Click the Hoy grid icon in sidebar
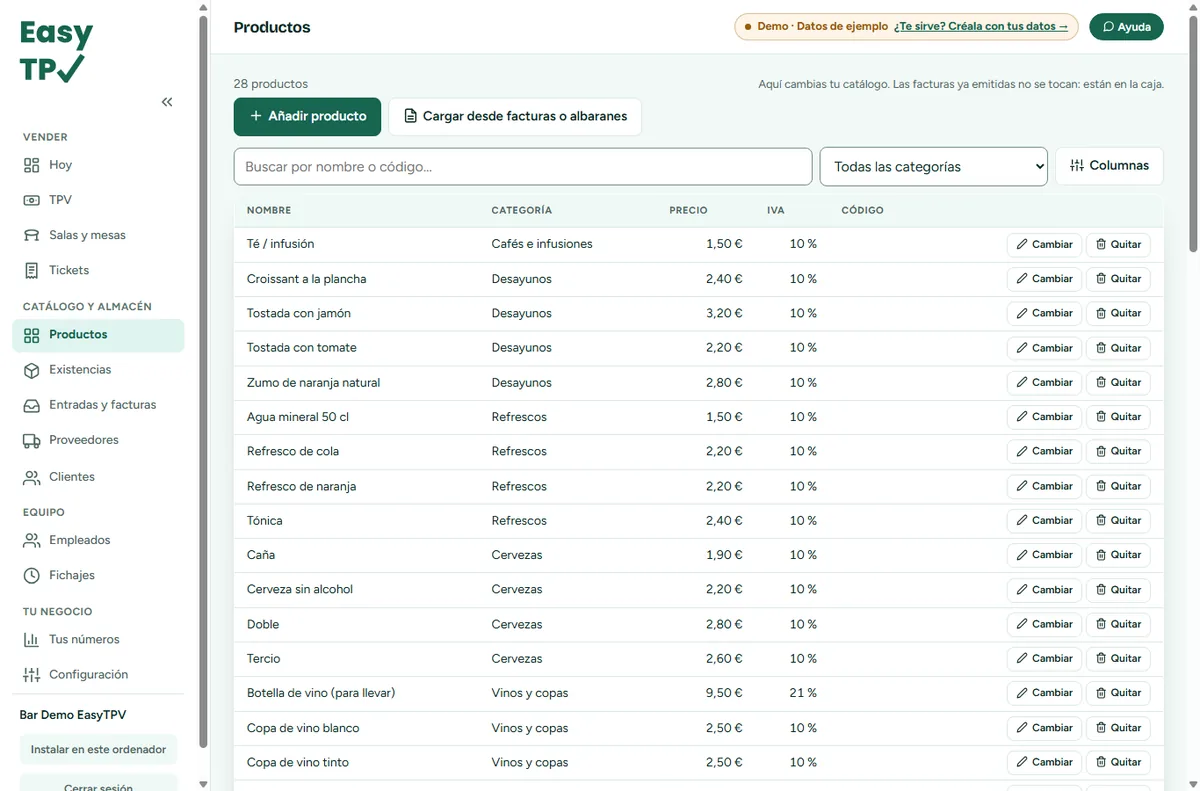 pyautogui.click(x=31, y=165)
